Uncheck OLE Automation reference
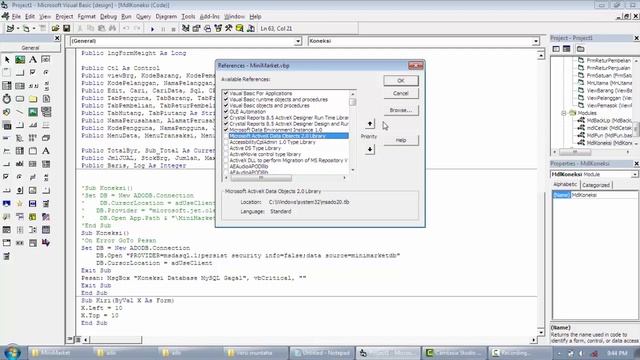The image size is (640, 360). [x=226, y=111]
